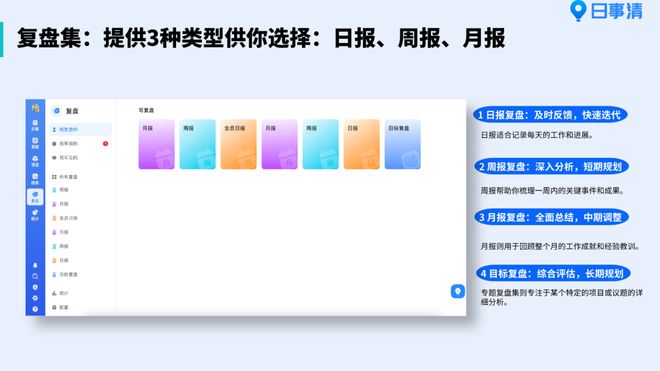Click the chat bubble icon in the blue sidebar
Screen dimensions: 660x371
pyautogui.click(x=35, y=276)
